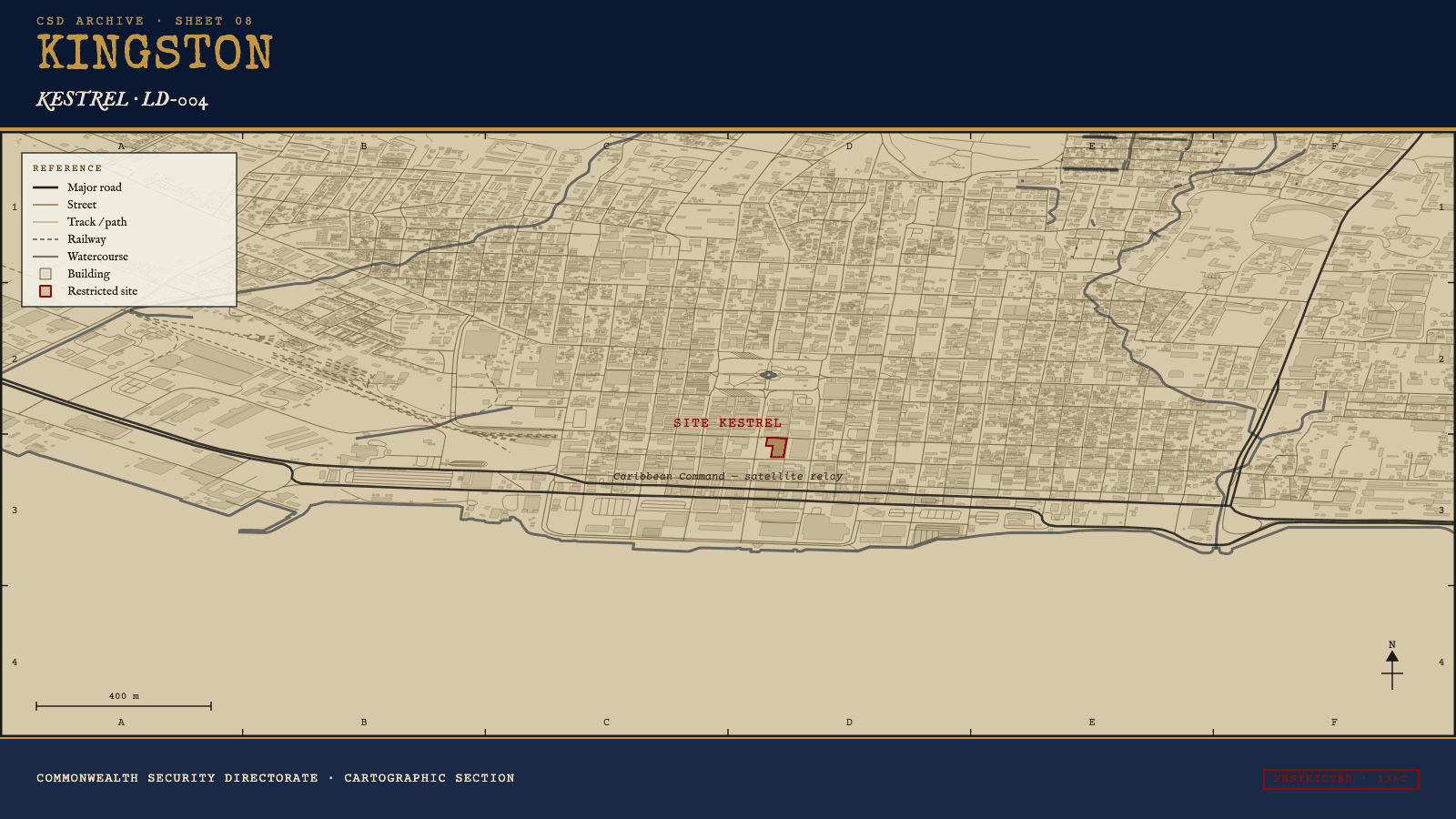Click the Watercourse legend line symbol
The width and height of the screenshot is (1456, 819).
[45, 257]
